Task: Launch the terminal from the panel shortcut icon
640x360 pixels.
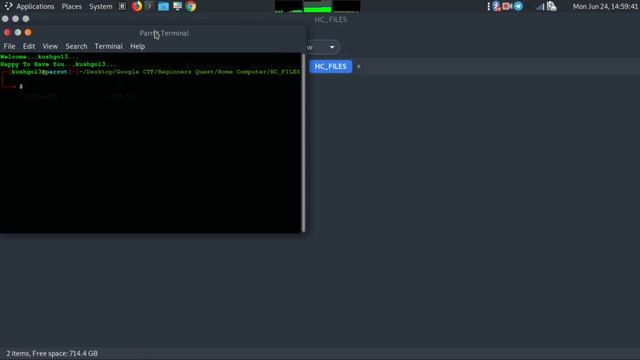Action: coord(149,6)
